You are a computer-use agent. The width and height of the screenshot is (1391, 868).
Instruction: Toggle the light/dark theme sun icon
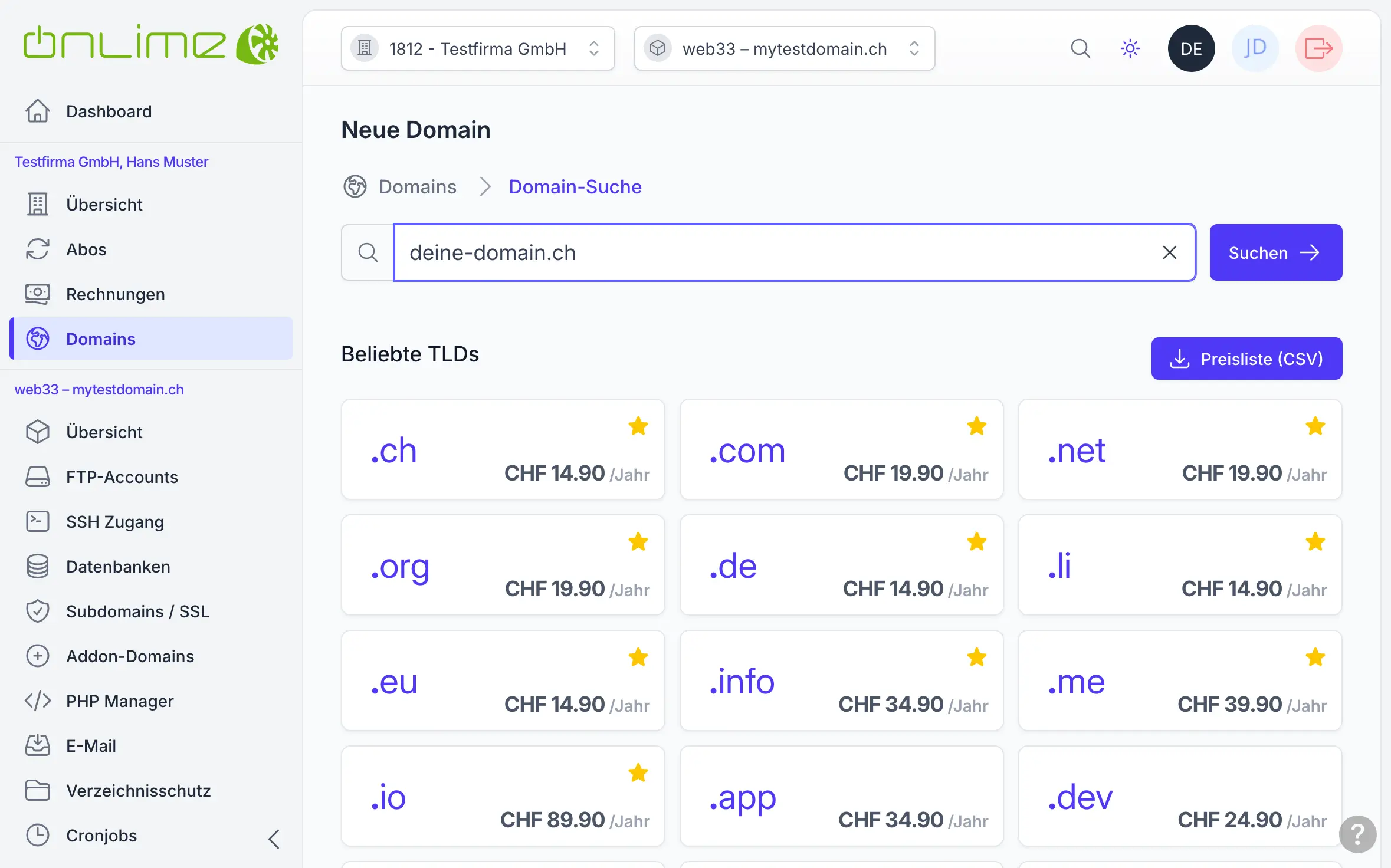point(1130,48)
